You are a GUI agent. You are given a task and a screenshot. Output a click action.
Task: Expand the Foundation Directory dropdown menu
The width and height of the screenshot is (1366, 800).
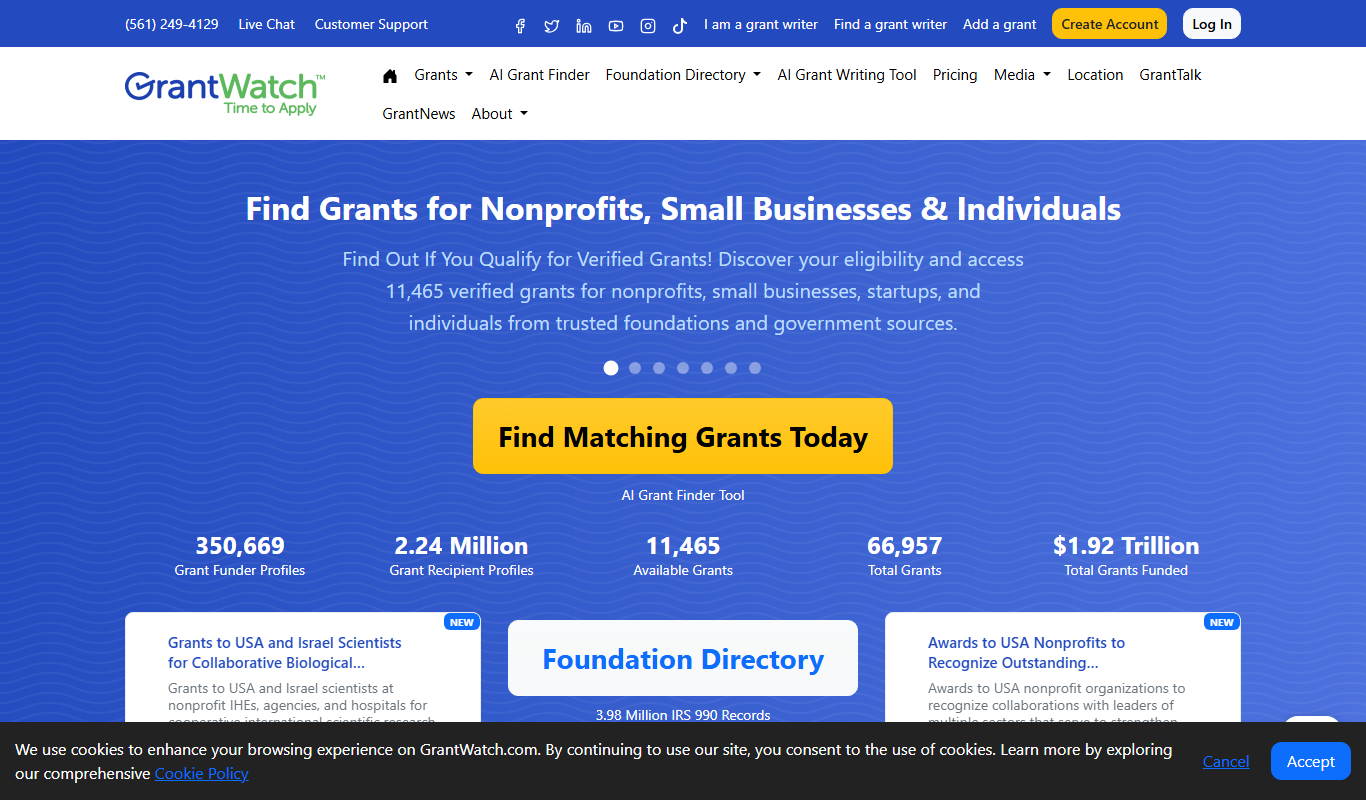(683, 75)
